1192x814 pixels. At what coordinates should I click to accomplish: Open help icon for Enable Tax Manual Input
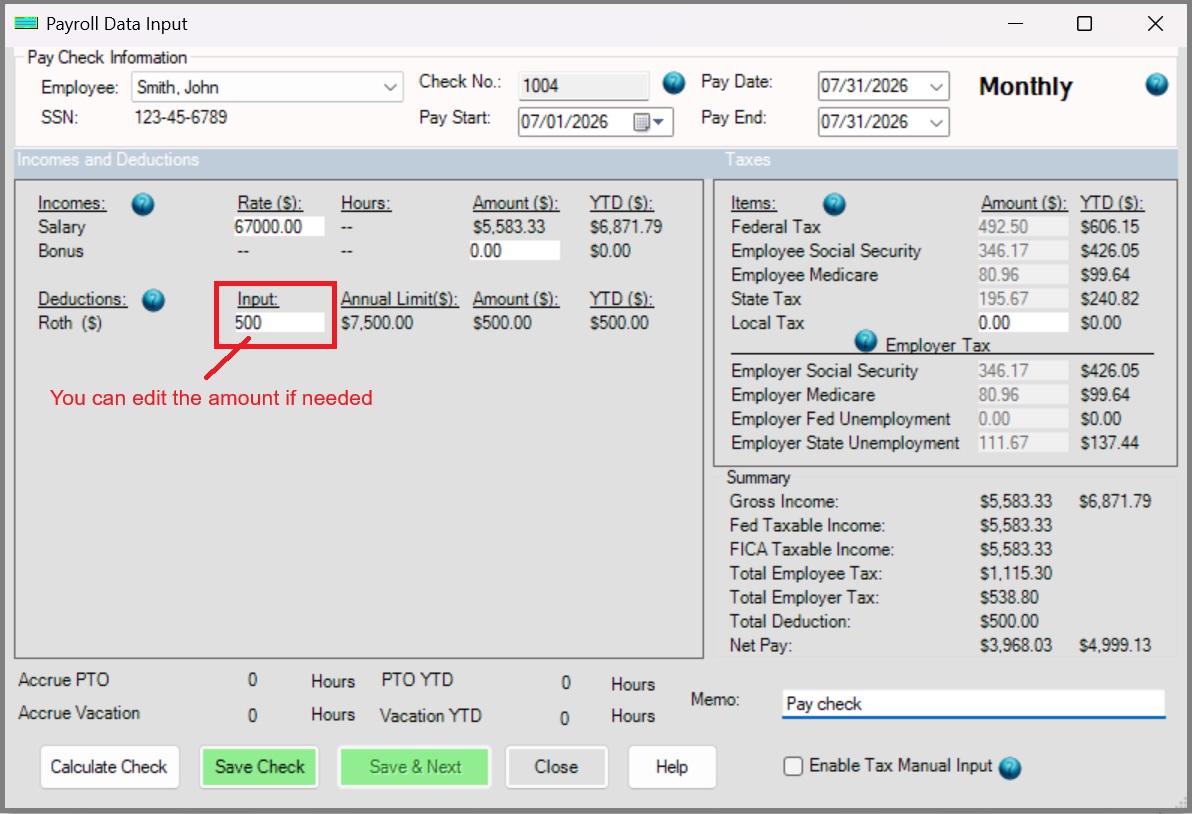(1010, 768)
